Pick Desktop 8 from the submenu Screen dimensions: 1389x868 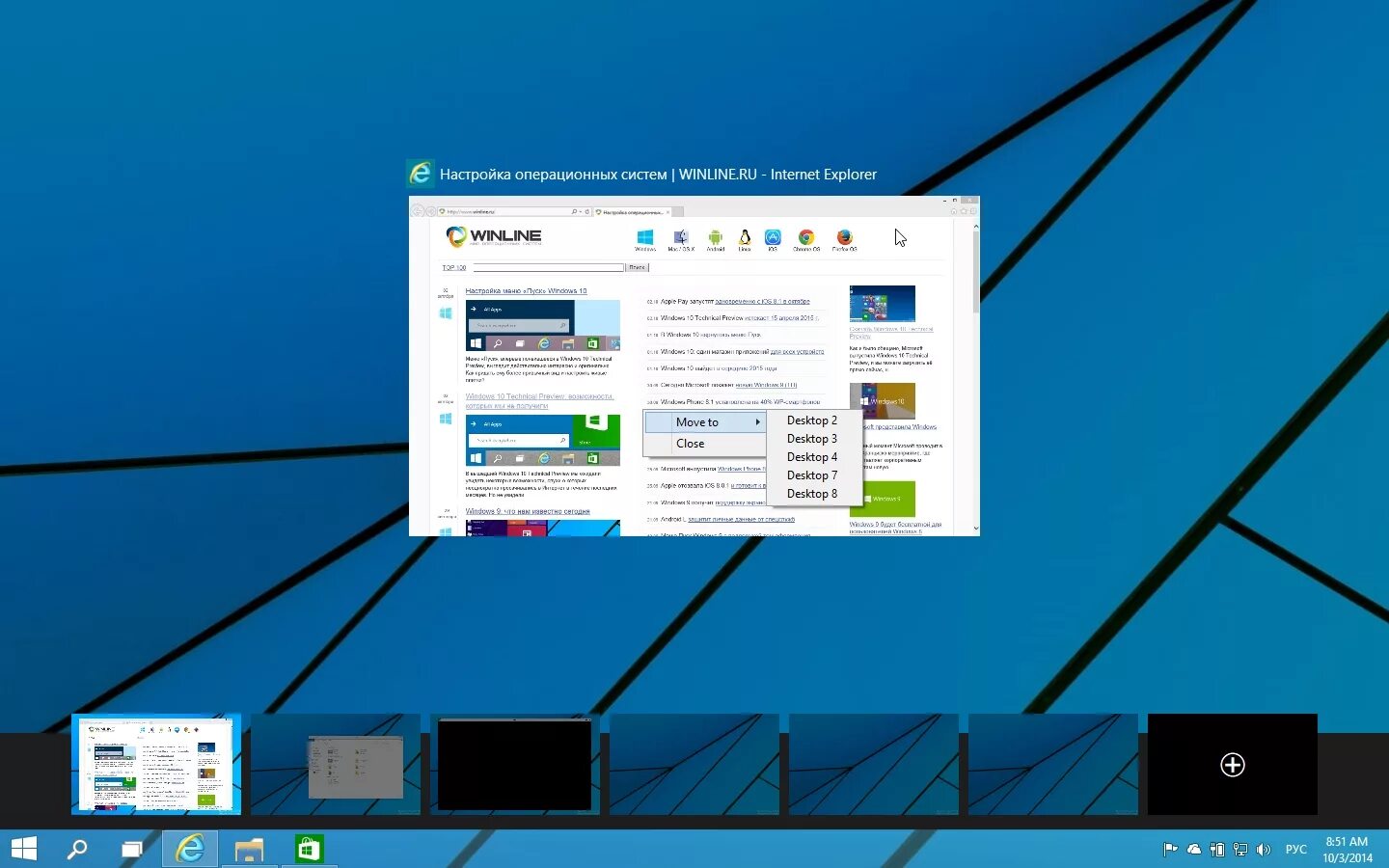[811, 494]
